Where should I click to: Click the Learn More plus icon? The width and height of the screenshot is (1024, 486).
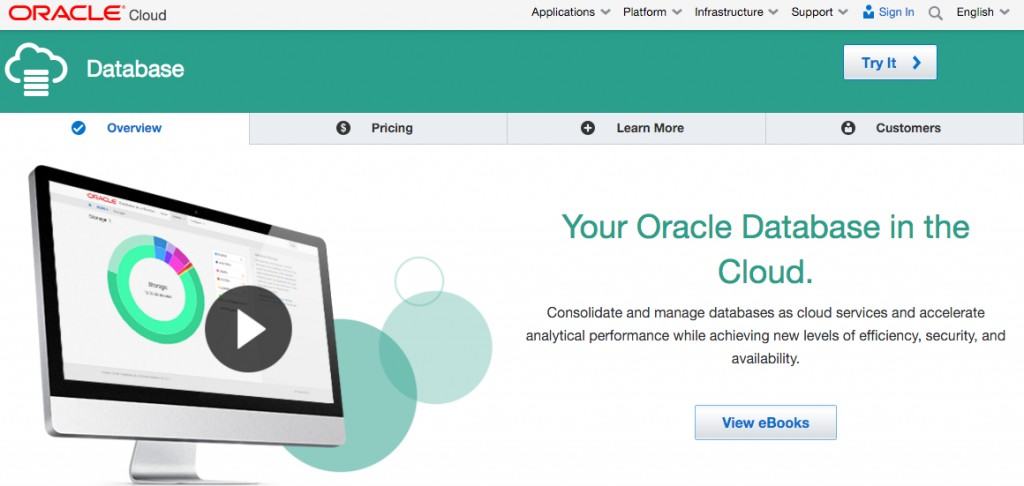(588, 128)
